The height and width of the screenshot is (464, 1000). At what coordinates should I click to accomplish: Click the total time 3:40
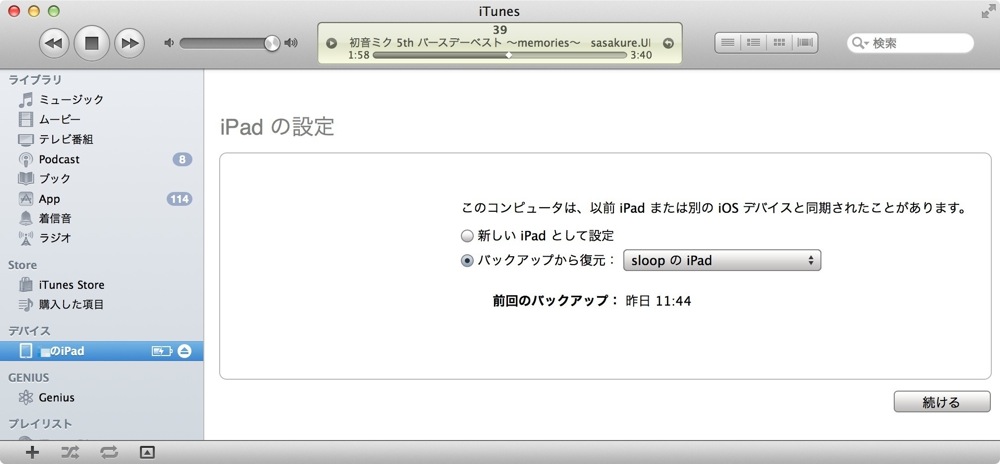pyautogui.click(x=641, y=55)
